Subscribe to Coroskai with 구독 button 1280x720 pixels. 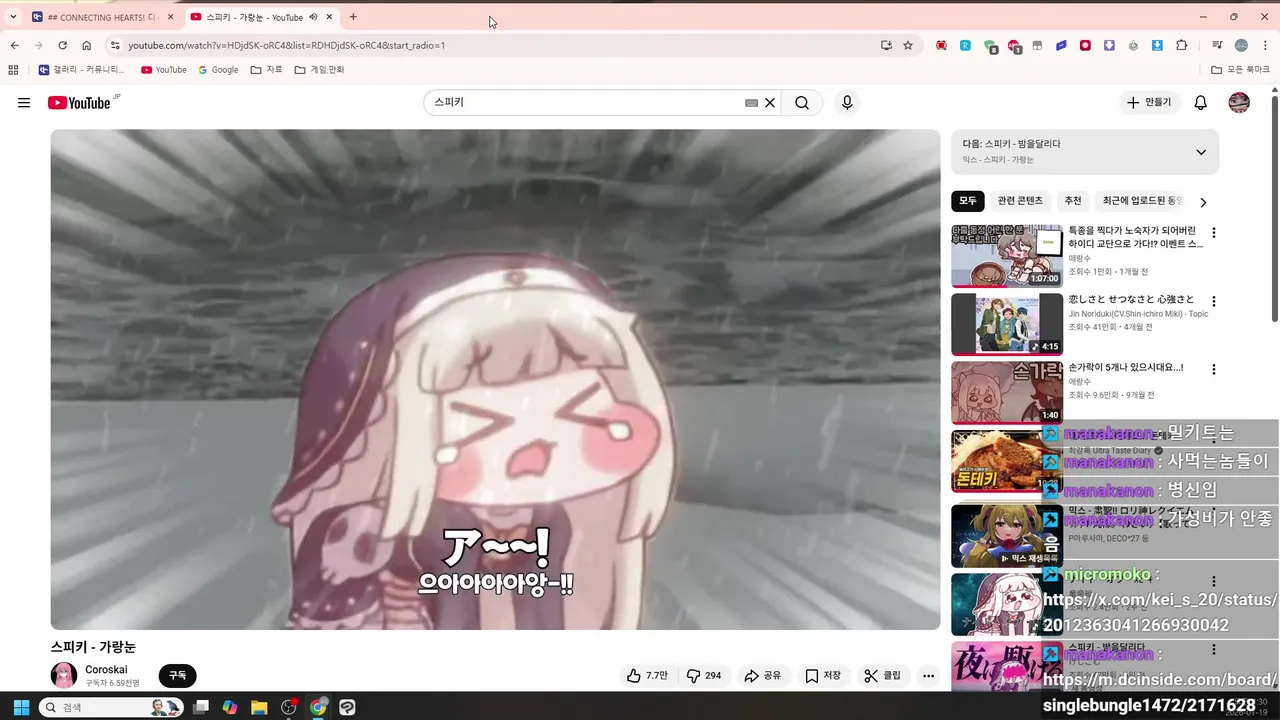pos(177,676)
